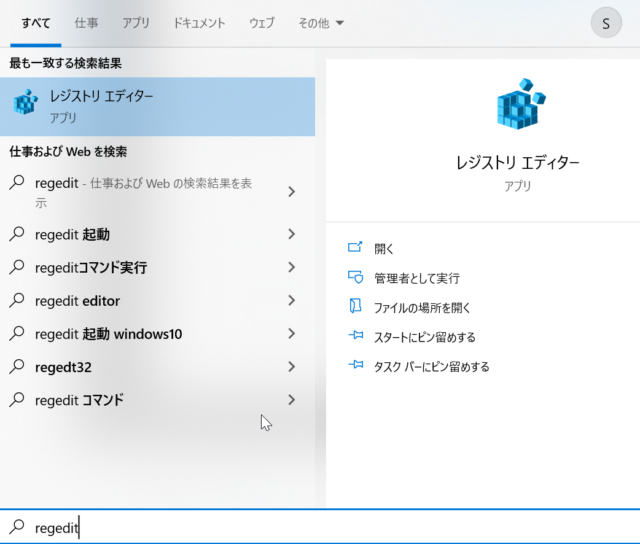Click the Registry Editor cube icon in results list

(x=25, y=102)
